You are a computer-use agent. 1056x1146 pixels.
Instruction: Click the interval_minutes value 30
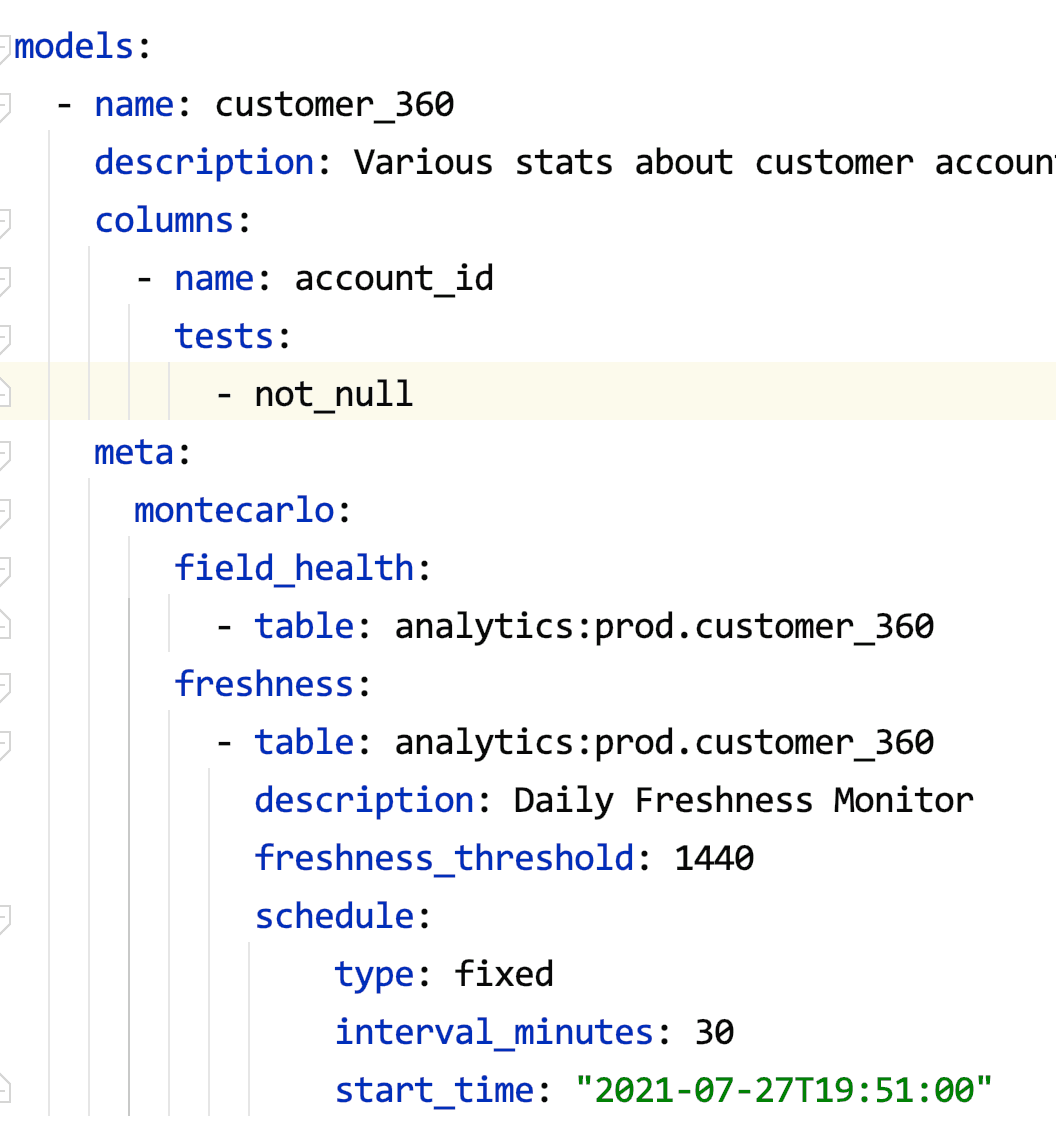[714, 1032]
